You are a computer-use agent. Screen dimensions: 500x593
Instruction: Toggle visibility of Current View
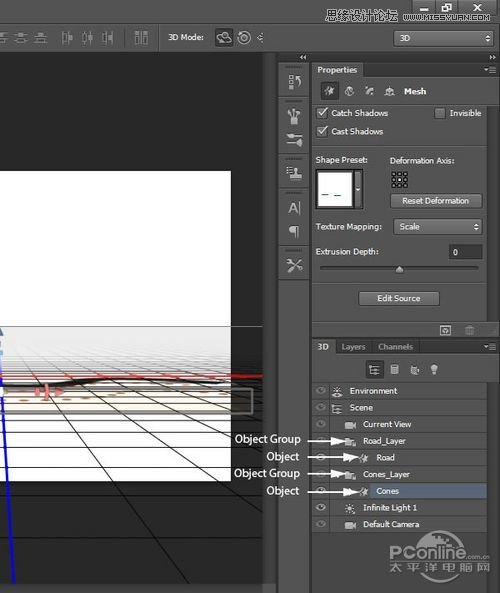coord(321,424)
